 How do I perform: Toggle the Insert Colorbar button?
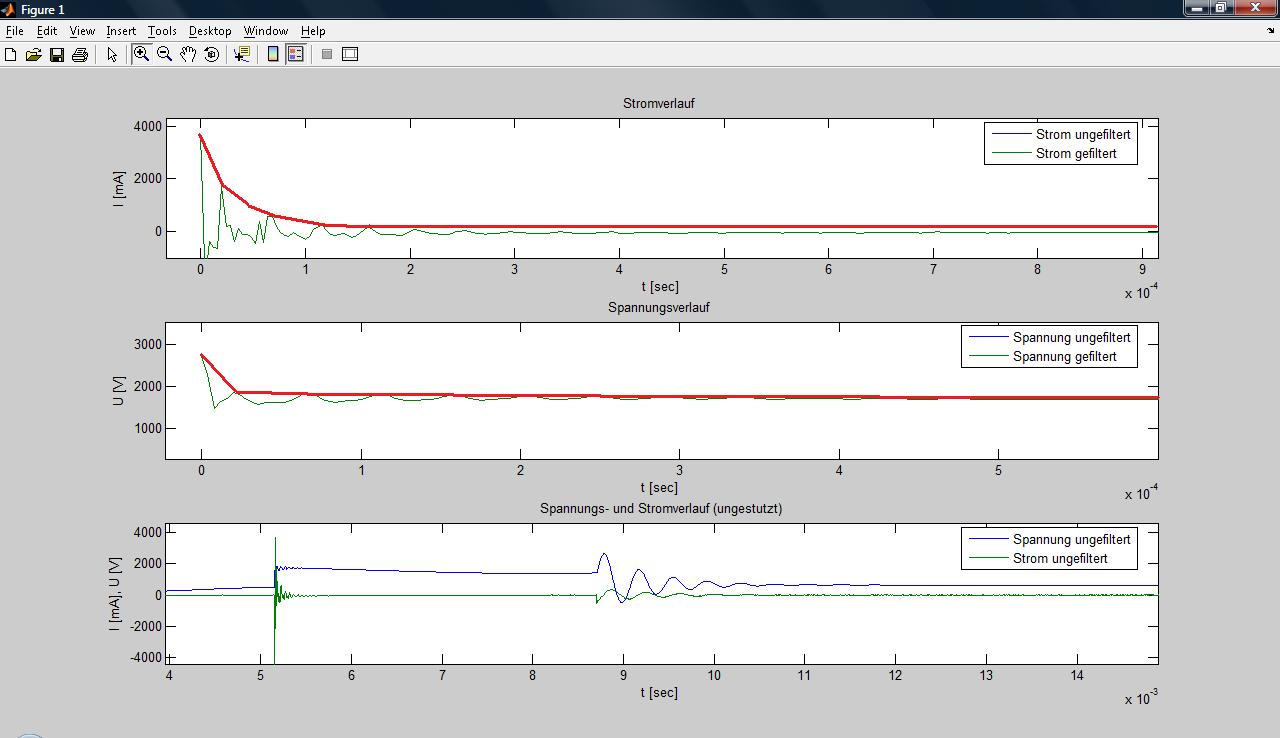point(273,55)
